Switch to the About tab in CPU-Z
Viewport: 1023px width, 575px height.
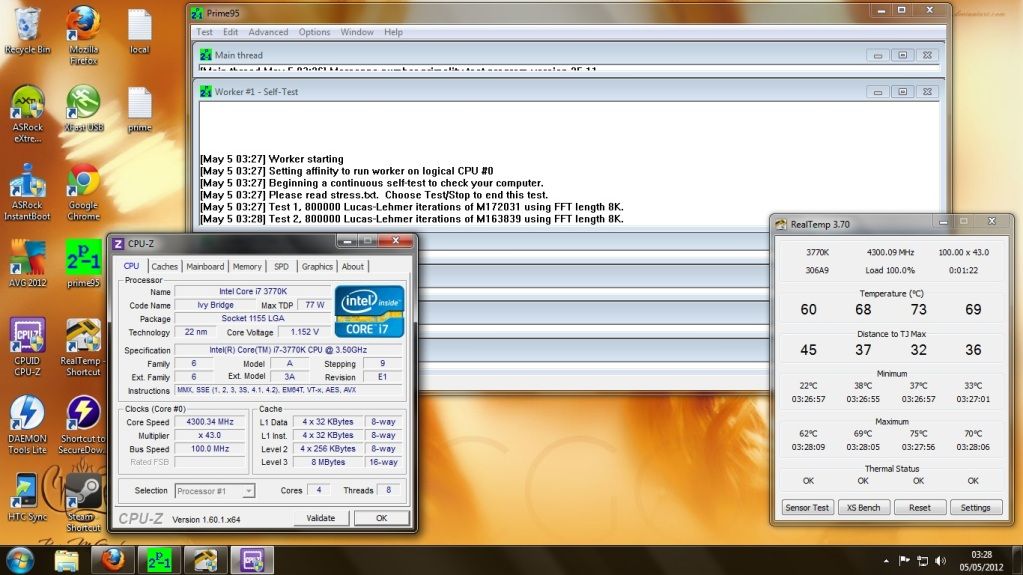coord(353,266)
